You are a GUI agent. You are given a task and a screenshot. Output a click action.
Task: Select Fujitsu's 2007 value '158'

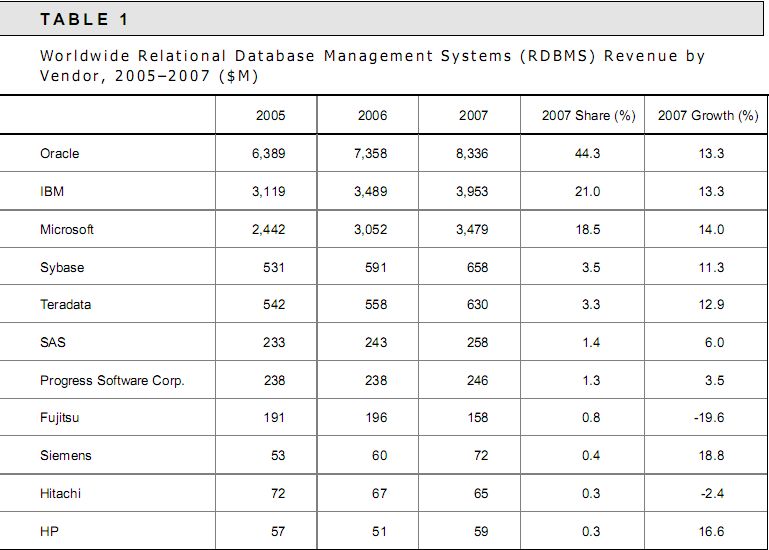tap(478, 418)
